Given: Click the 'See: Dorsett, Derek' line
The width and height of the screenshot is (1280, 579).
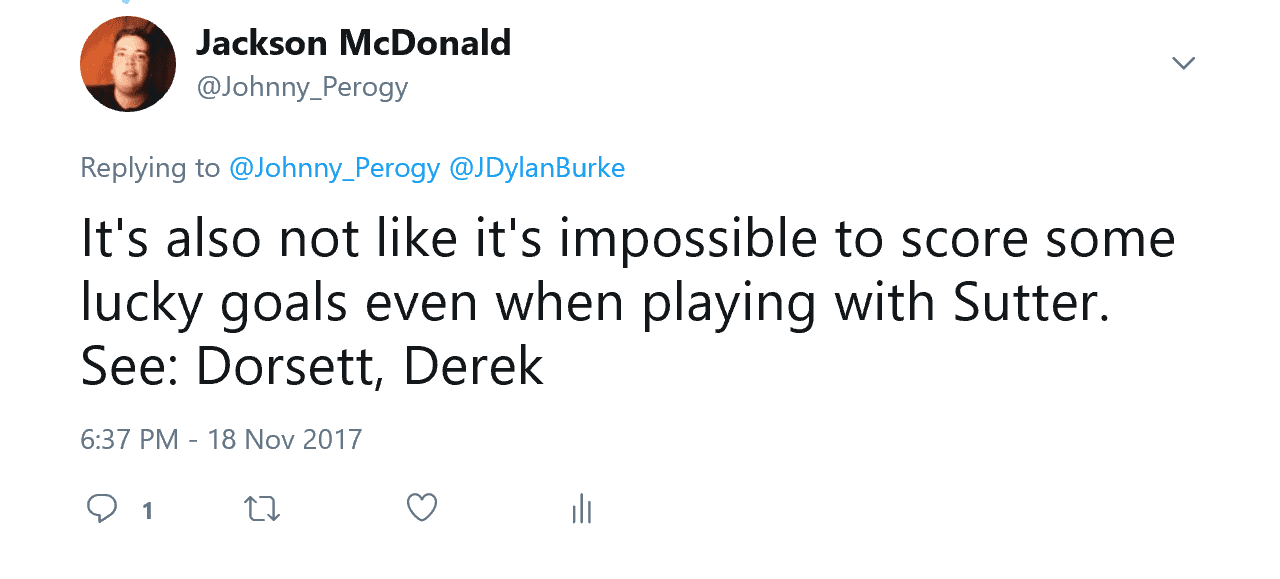Looking at the screenshot, I should (312, 367).
